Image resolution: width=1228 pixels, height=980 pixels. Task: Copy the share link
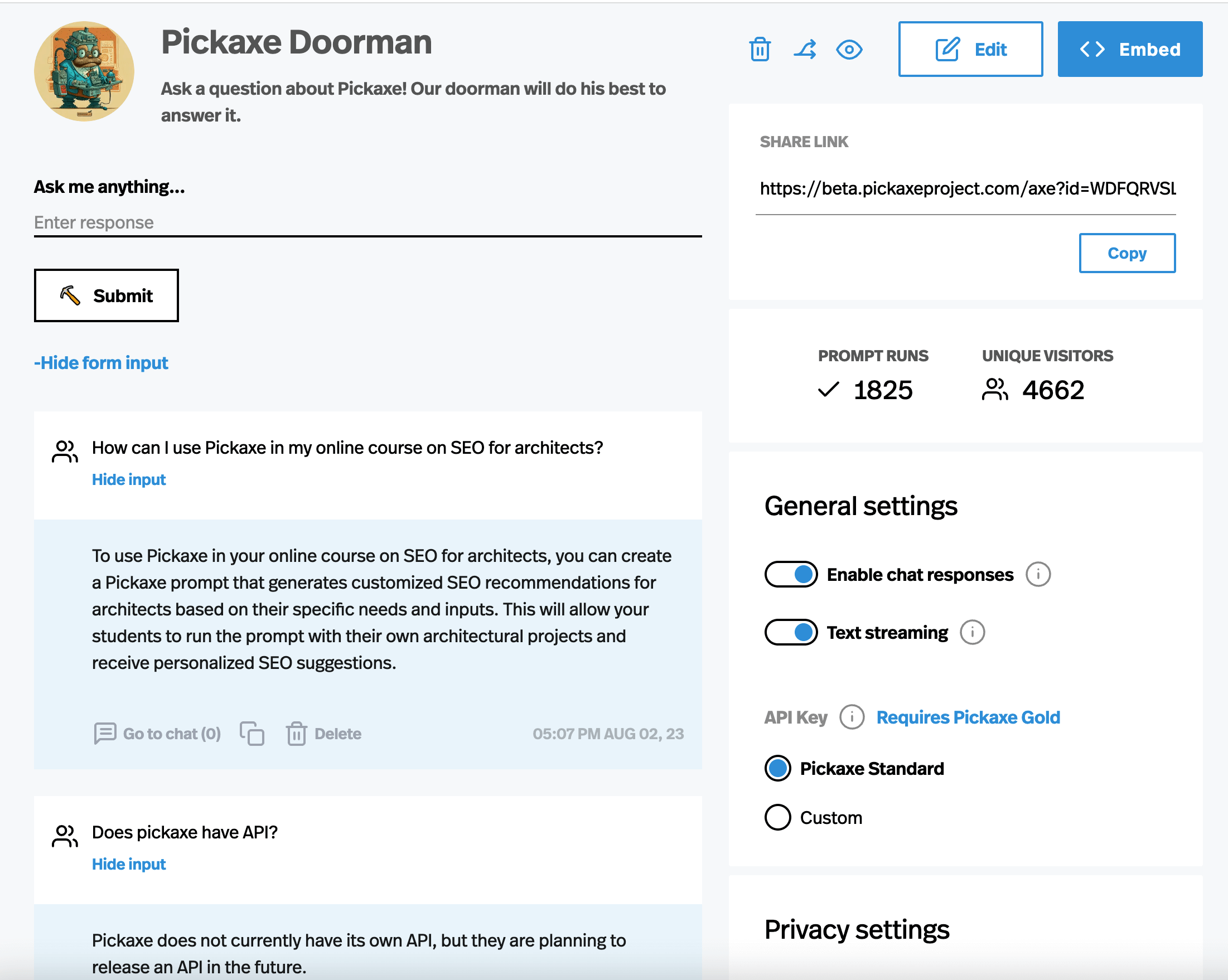pos(1127,254)
